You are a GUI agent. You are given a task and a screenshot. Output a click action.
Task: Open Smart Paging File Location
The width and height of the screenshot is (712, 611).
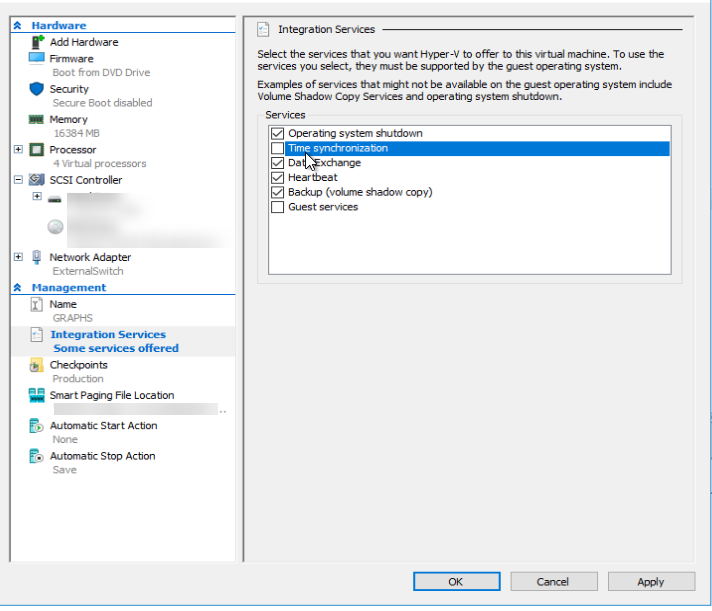(112, 395)
